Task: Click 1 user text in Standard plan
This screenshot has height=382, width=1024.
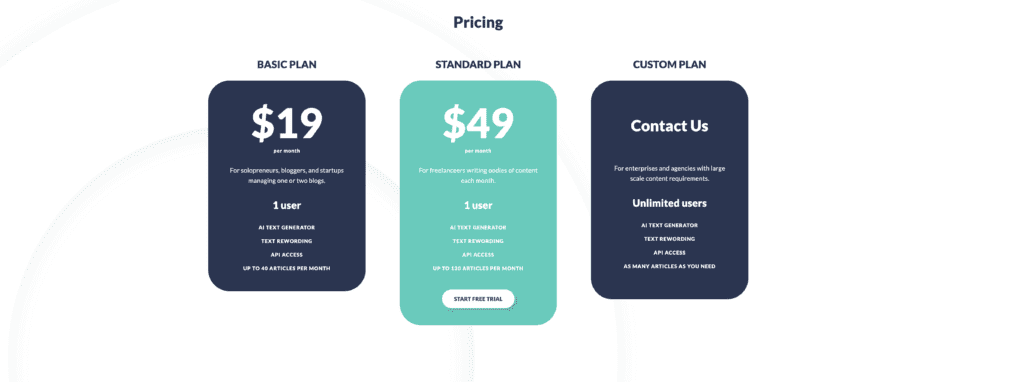Action: point(478,205)
